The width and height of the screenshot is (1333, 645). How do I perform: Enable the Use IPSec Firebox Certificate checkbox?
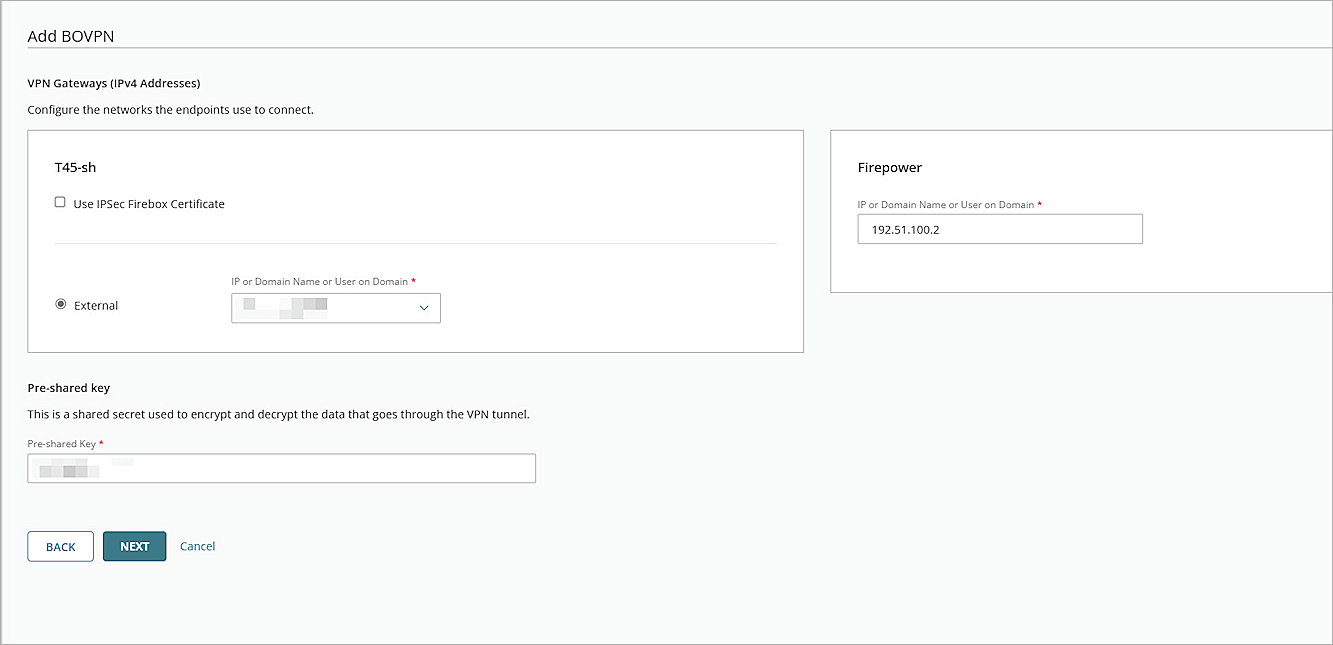[60, 201]
